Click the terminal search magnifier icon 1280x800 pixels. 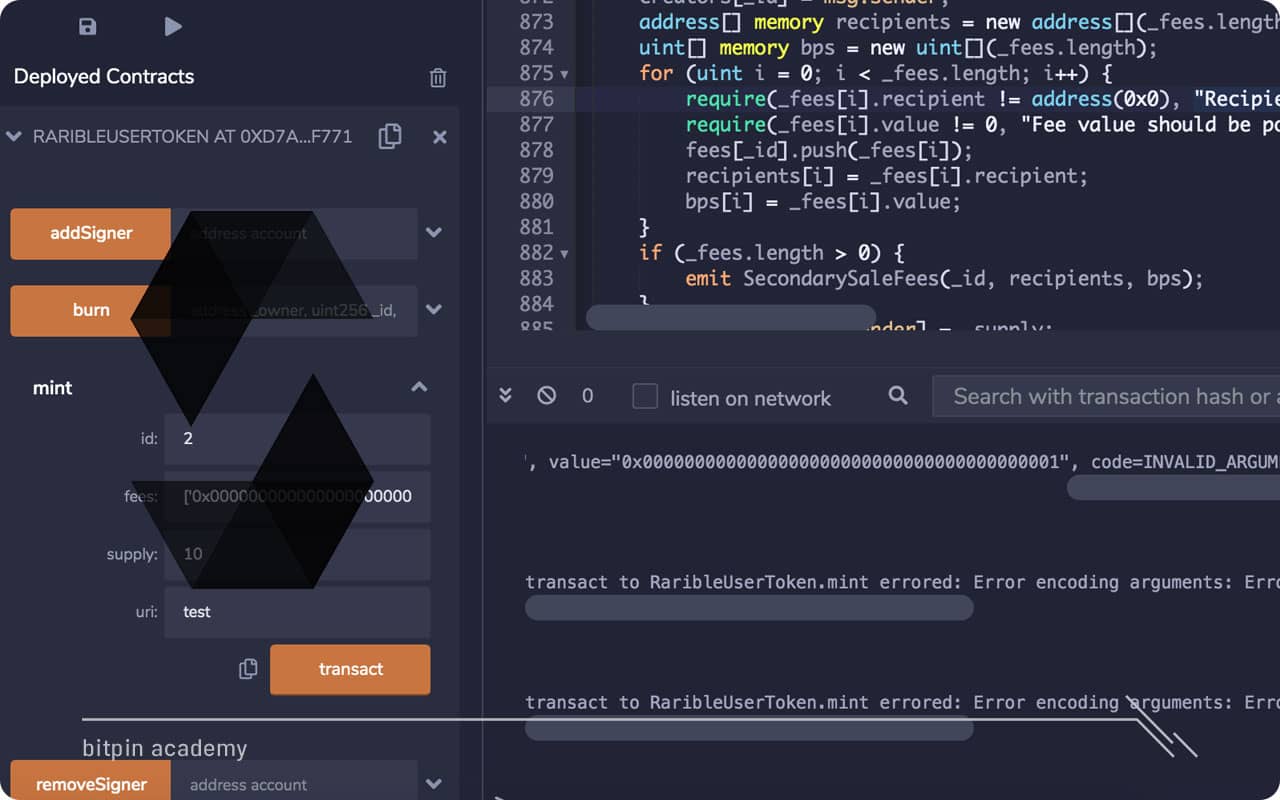(898, 396)
